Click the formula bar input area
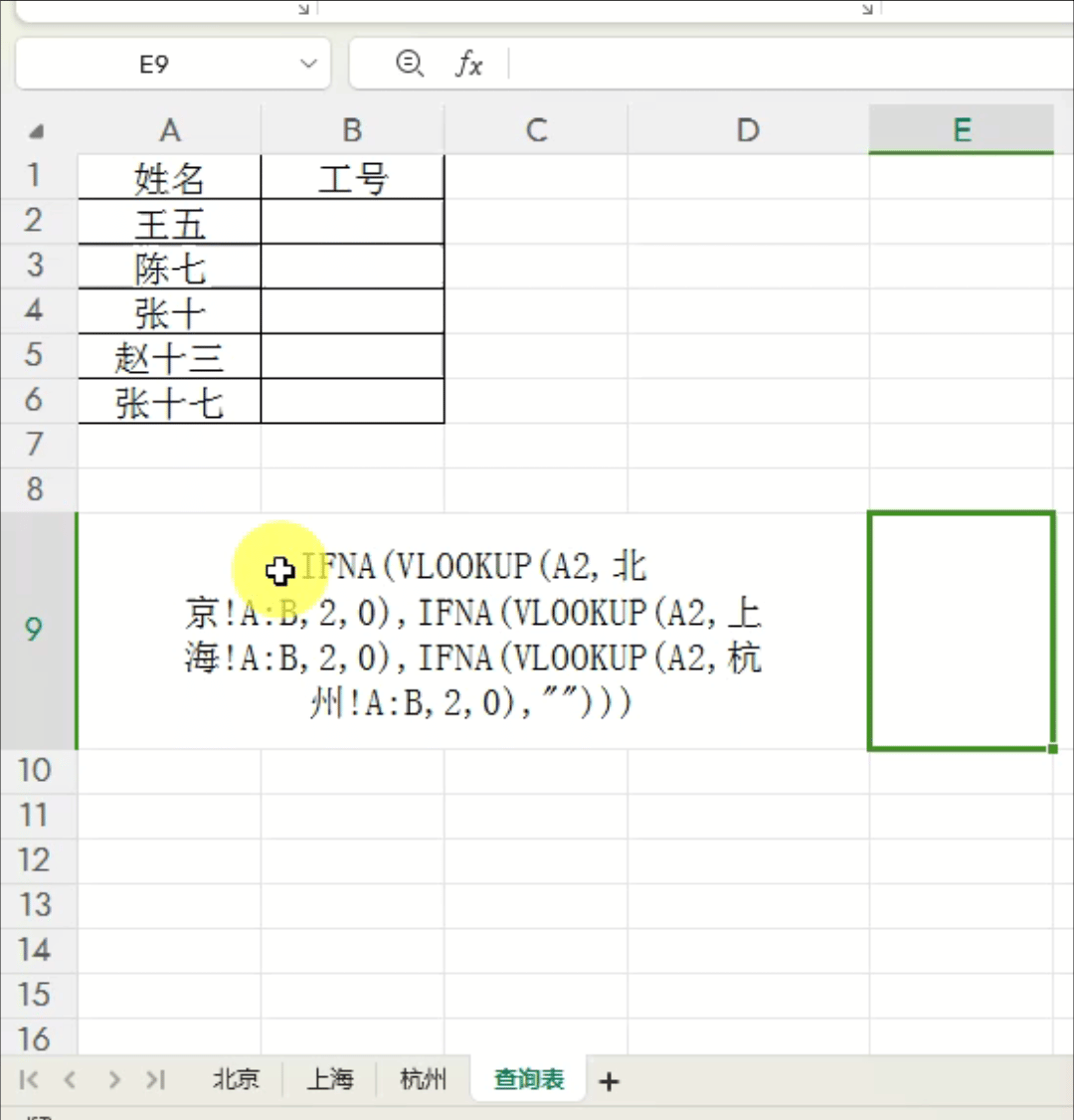Screen dimensions: 1074x1120 tap(792, 64)
